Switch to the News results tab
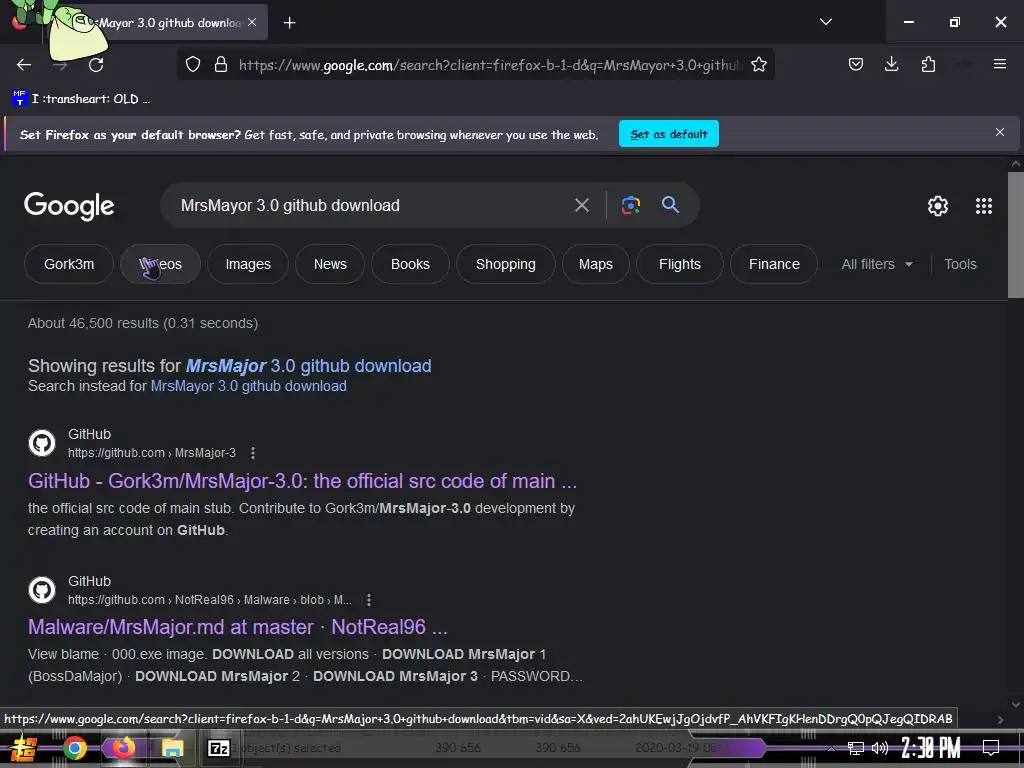This screenshot has width=1024, height=768. click(x=330, y=264)
